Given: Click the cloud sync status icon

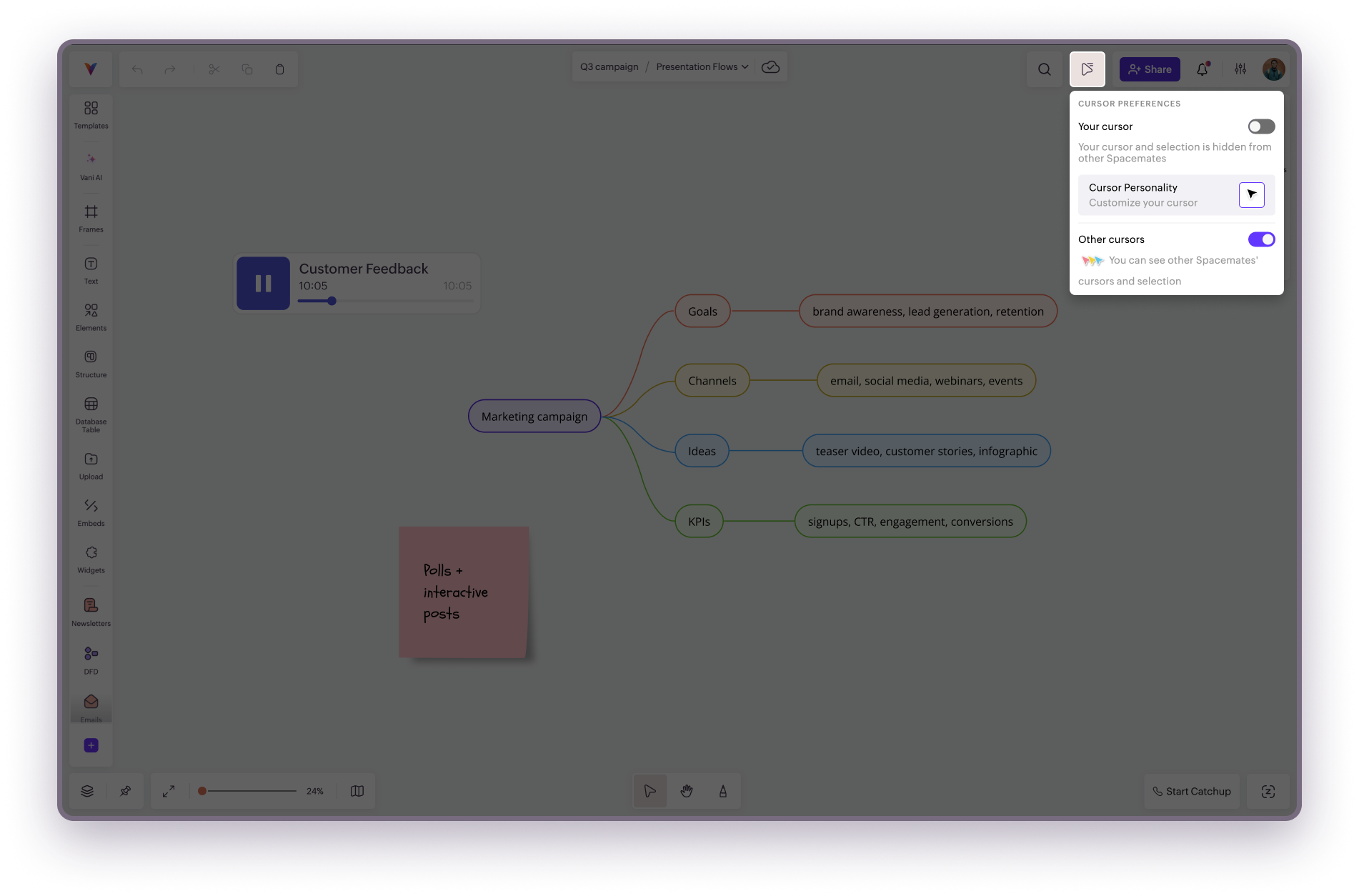Looking at the screenshot, I should point(770,66).
